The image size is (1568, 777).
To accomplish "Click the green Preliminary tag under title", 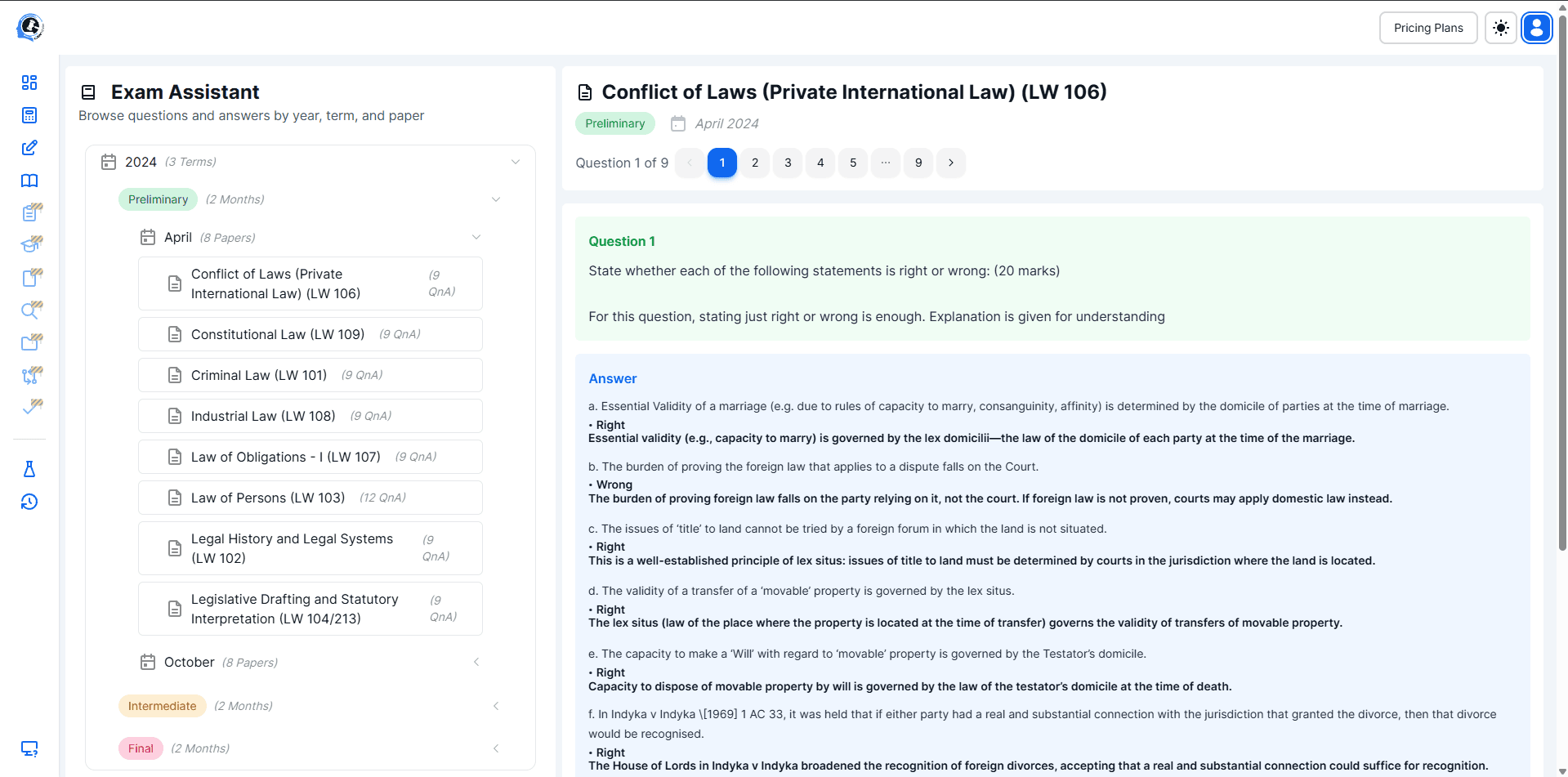I will (615, 123).
